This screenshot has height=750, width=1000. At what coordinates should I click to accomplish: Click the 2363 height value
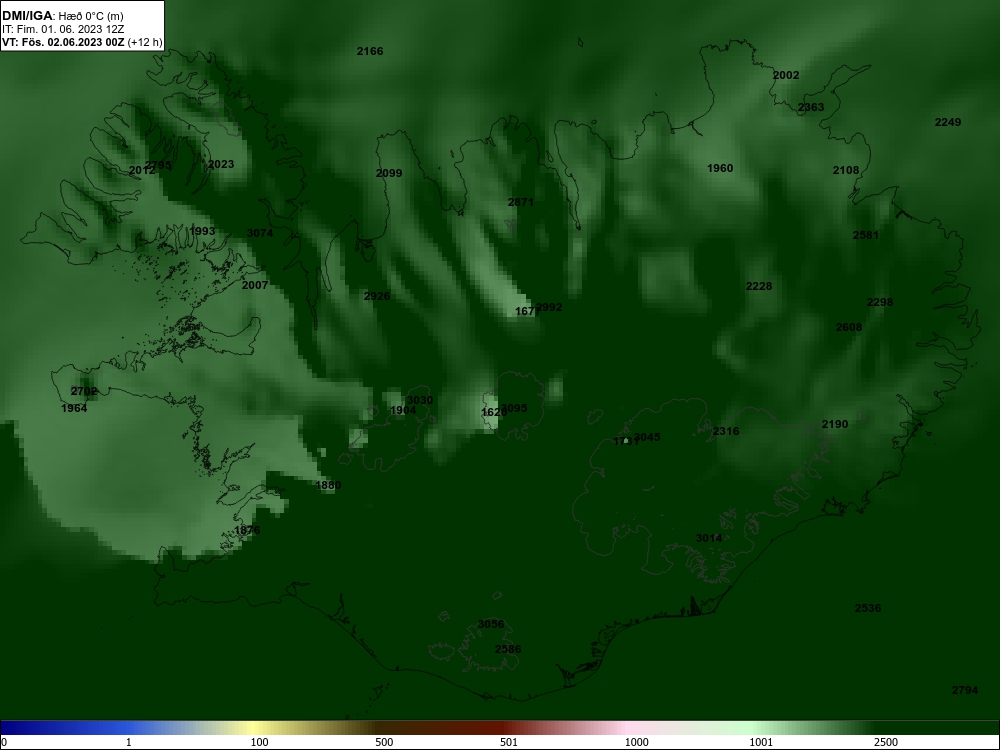click(x=811, y=107)
